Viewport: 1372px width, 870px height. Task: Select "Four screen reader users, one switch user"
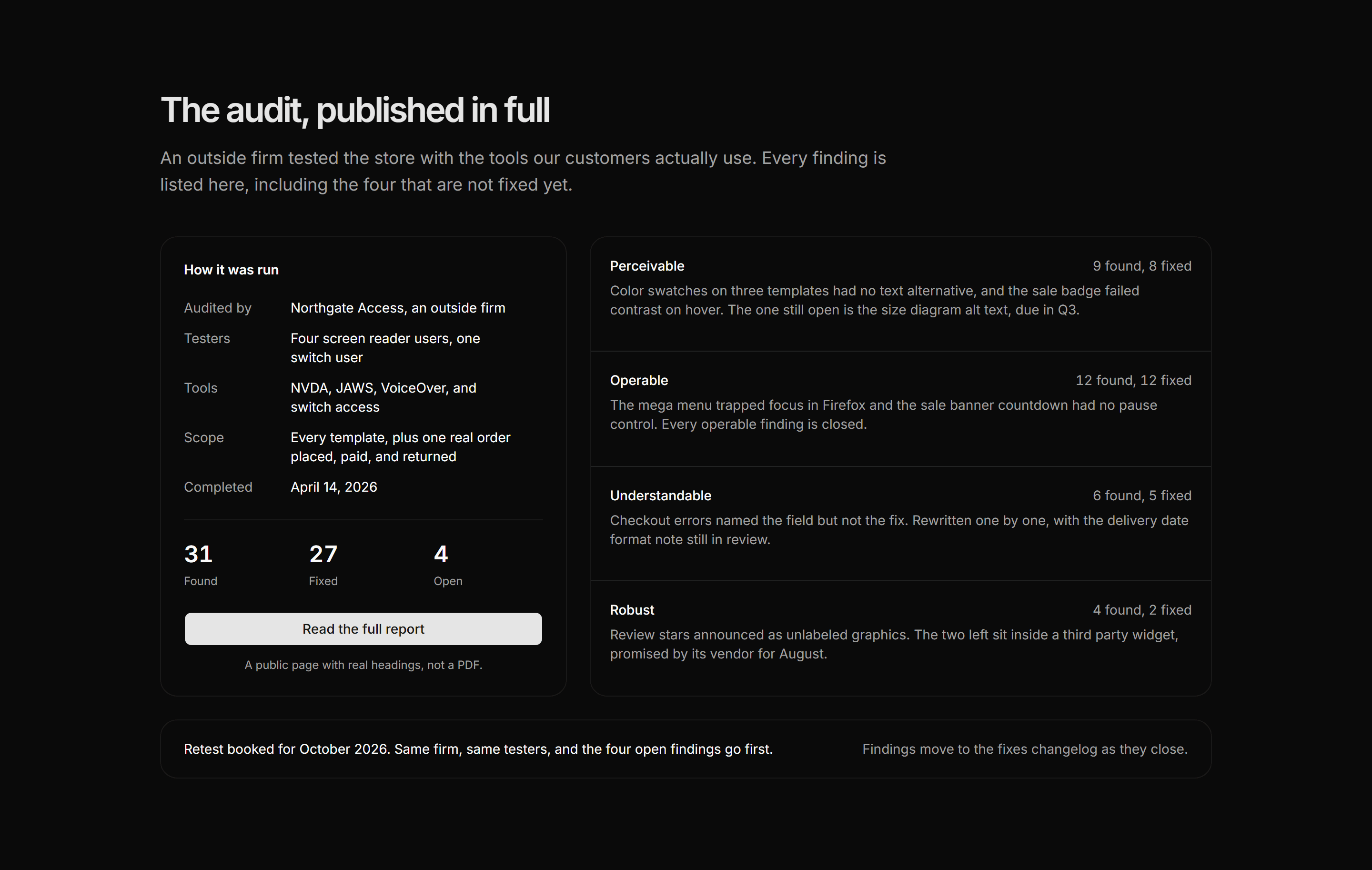click(x=385, y=347)
